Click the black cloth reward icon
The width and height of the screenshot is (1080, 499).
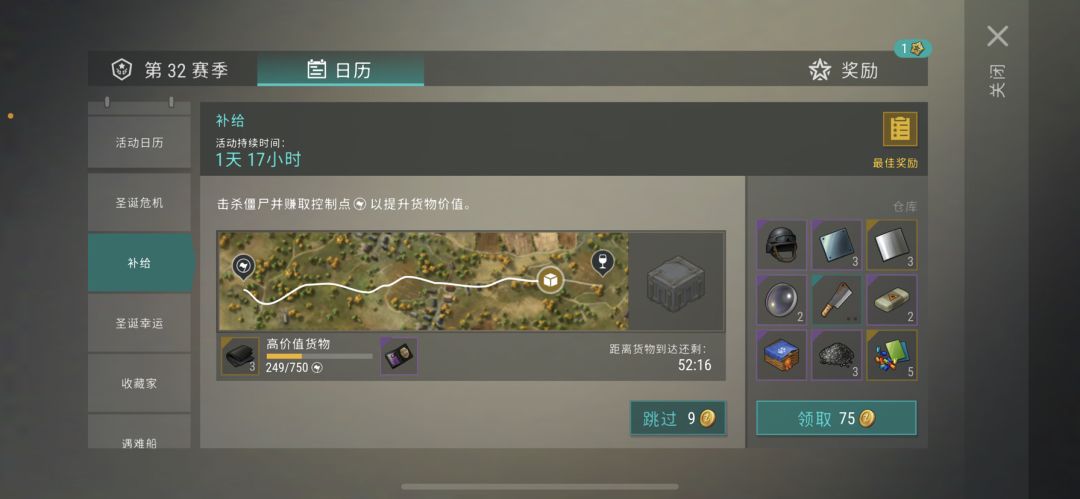[x=240, y=356]
